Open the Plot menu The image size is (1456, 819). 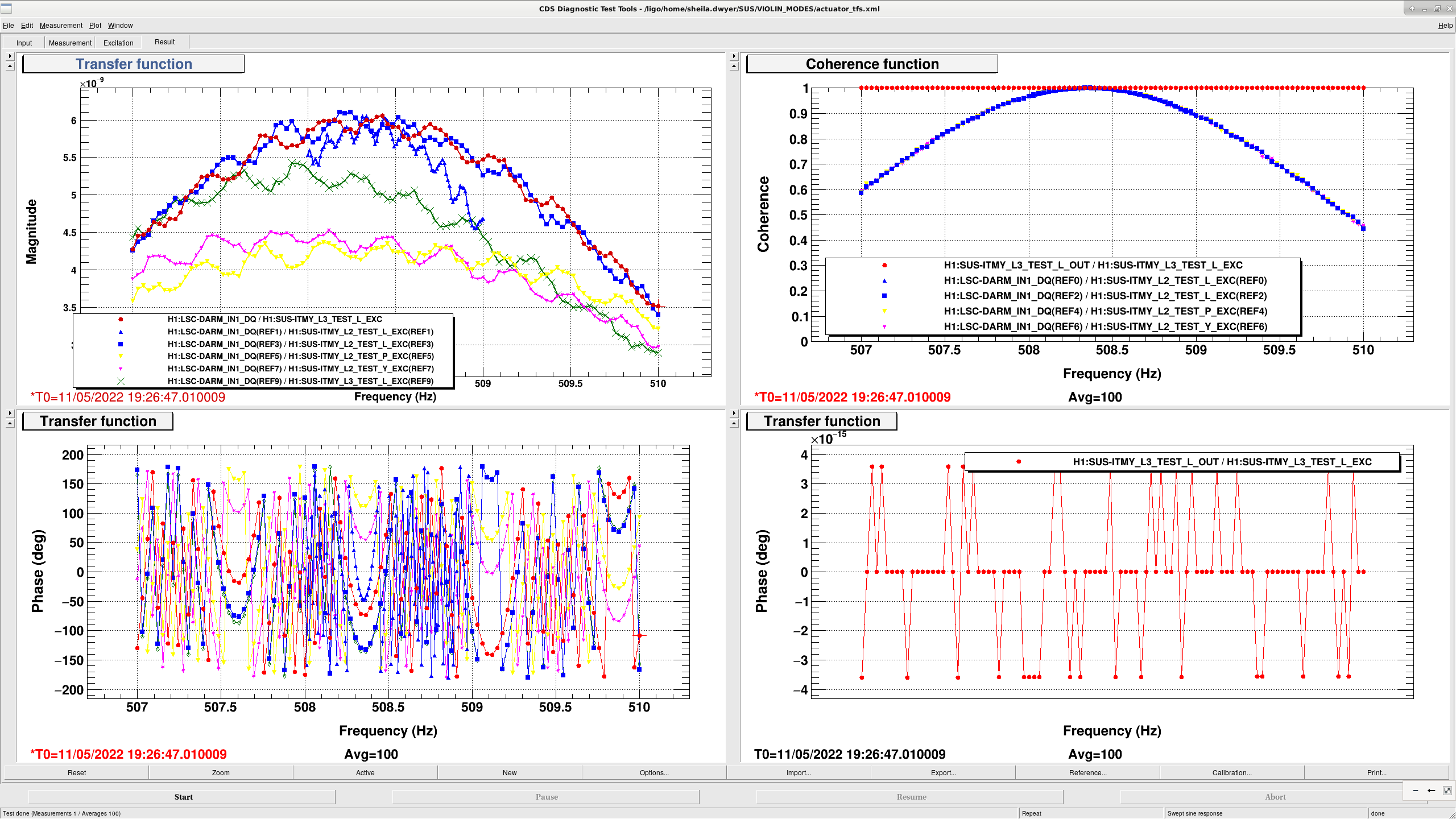(x=95, y=25)
